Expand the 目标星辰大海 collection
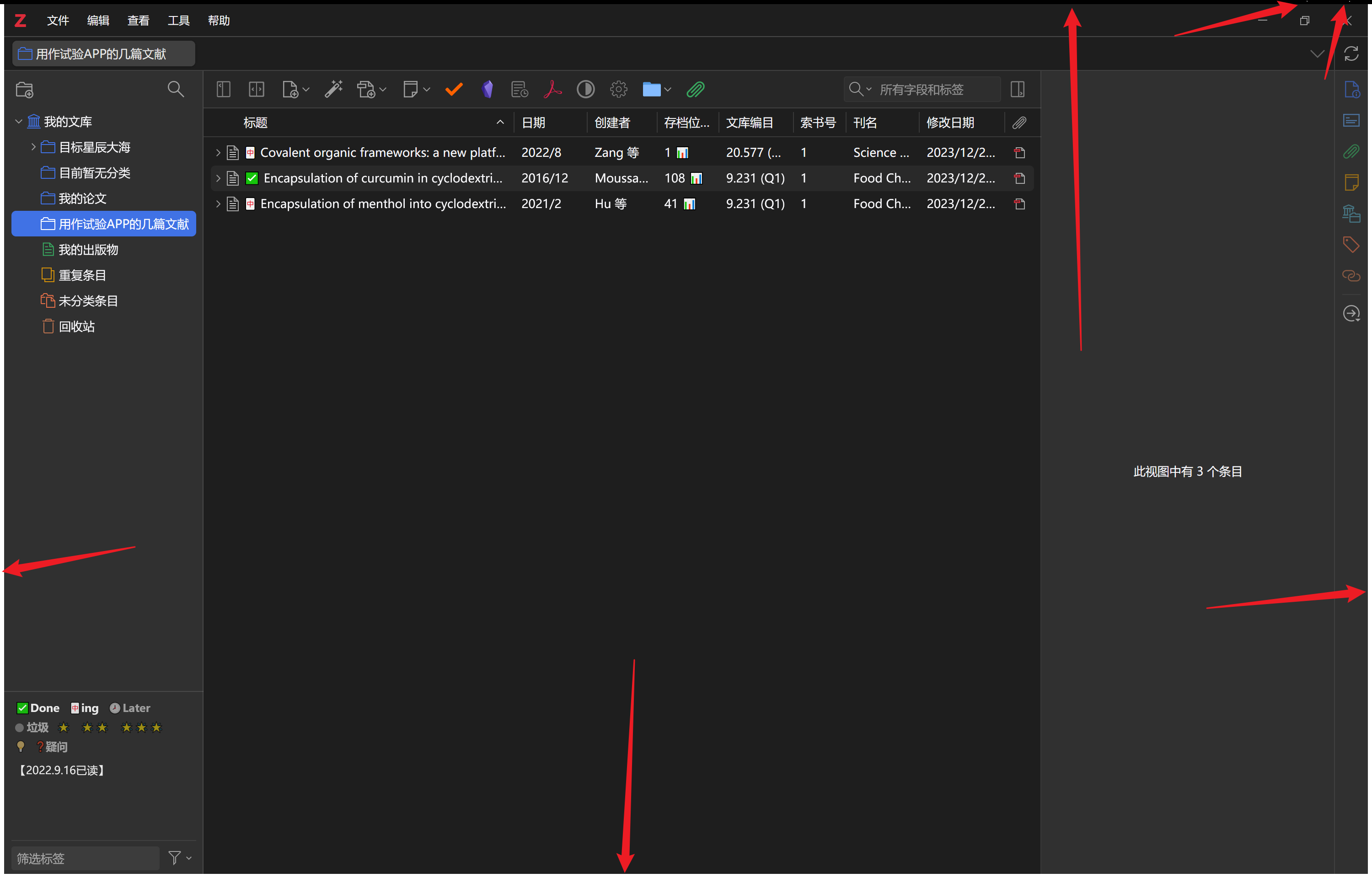 click(33, 147)
